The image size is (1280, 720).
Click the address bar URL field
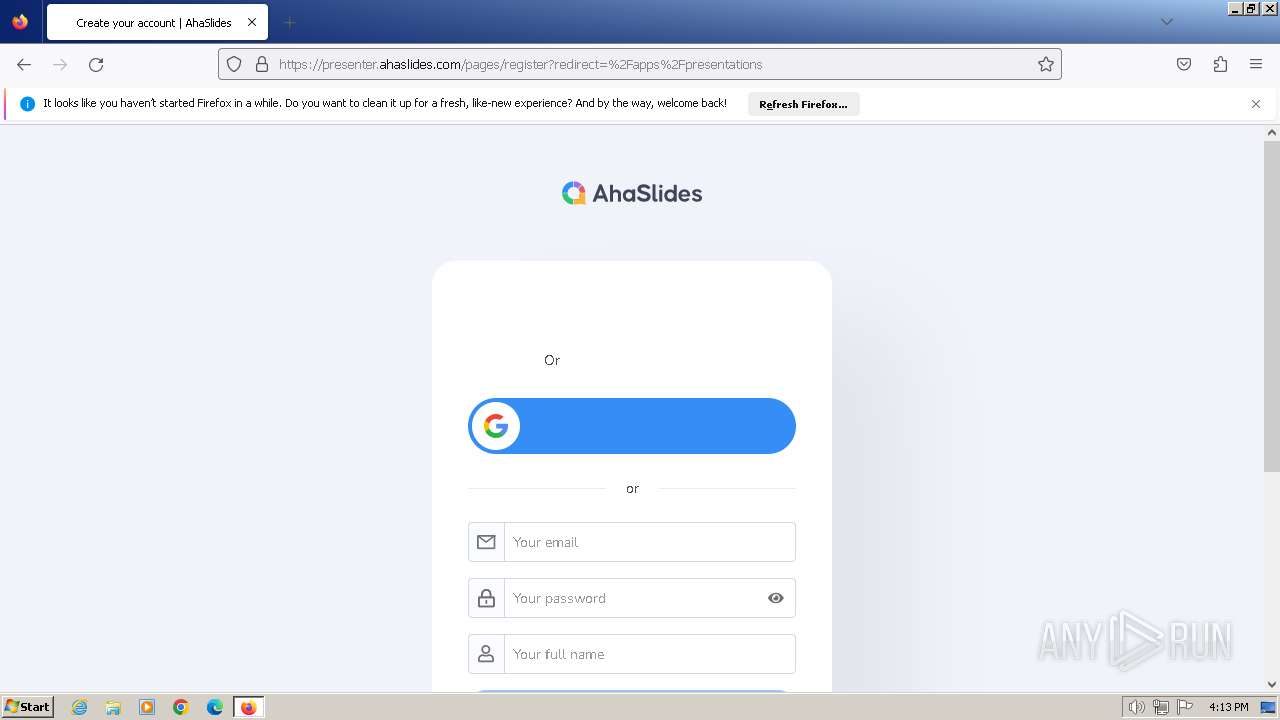pos(640,64)
